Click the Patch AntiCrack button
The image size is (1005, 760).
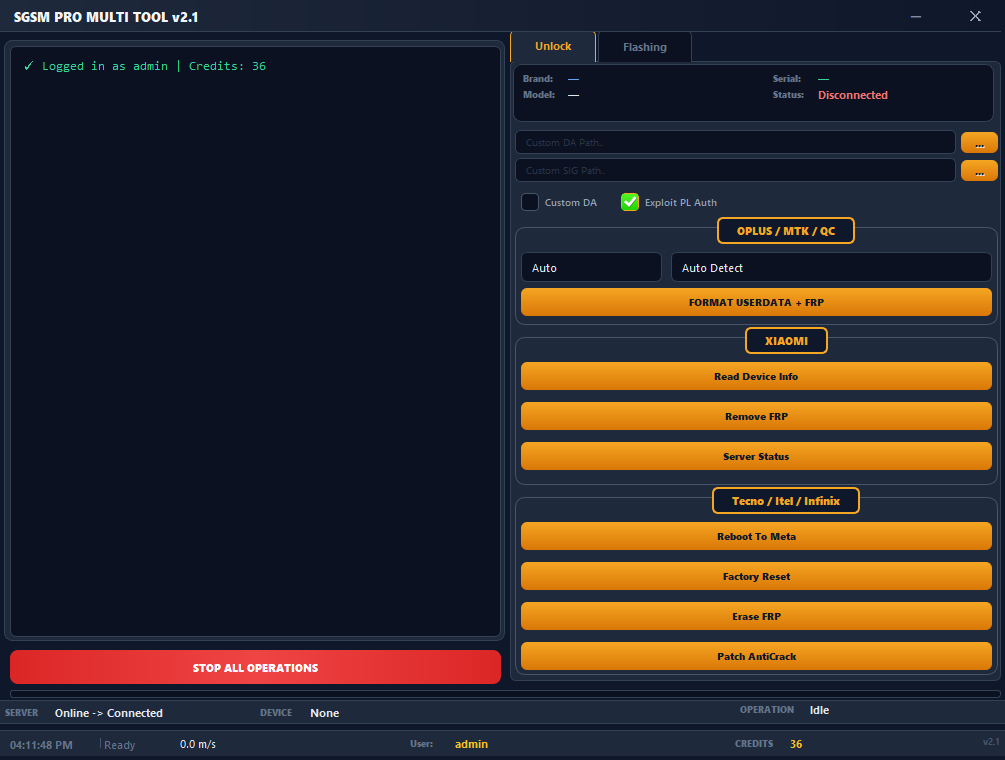click(756, 656)
